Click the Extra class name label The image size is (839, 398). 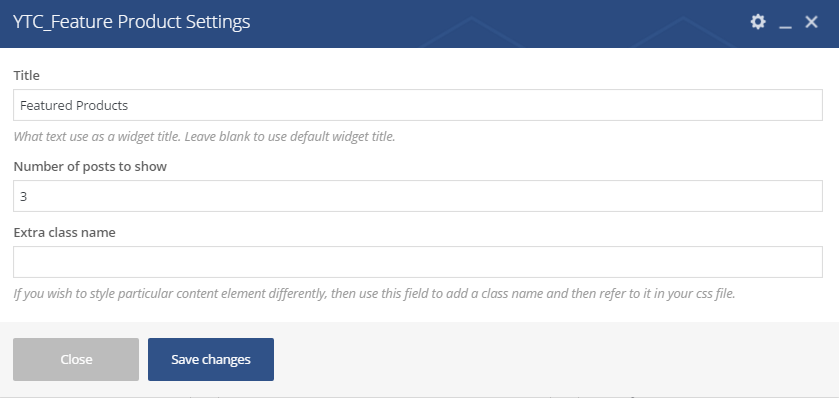click(x=64, y=233)
